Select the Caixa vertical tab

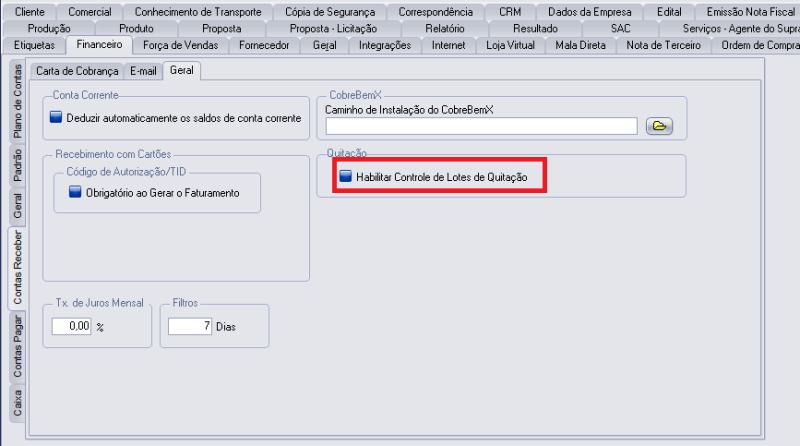coord(17,402)
